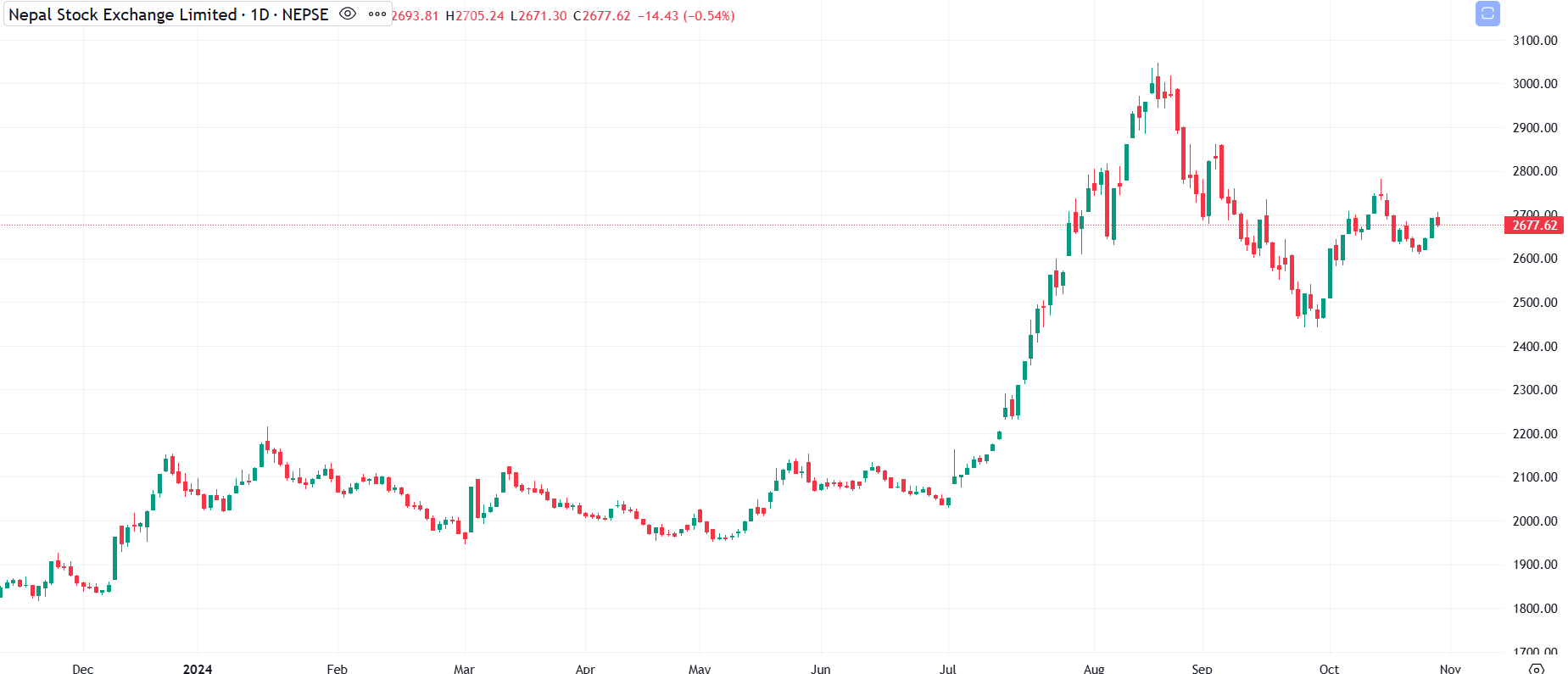Click the L2671.30 low value

pyautogui.click(x=538, y=16)
